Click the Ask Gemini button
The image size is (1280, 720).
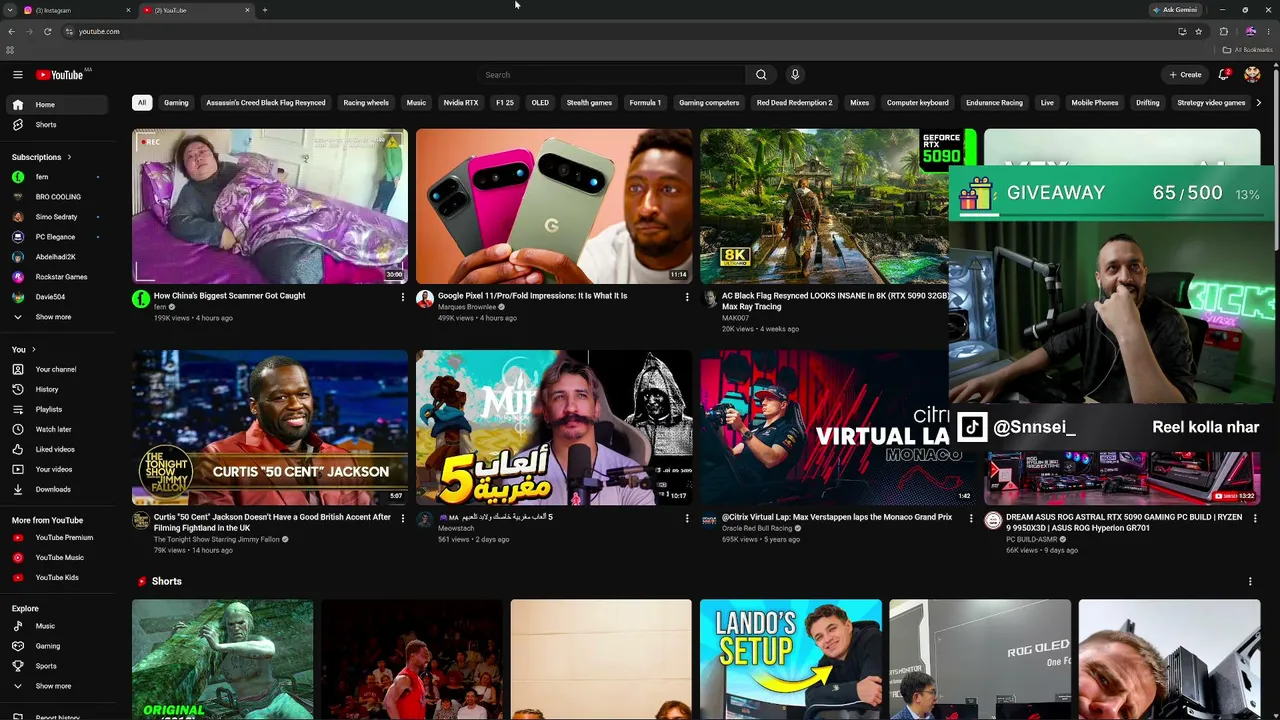(1175, 10)
